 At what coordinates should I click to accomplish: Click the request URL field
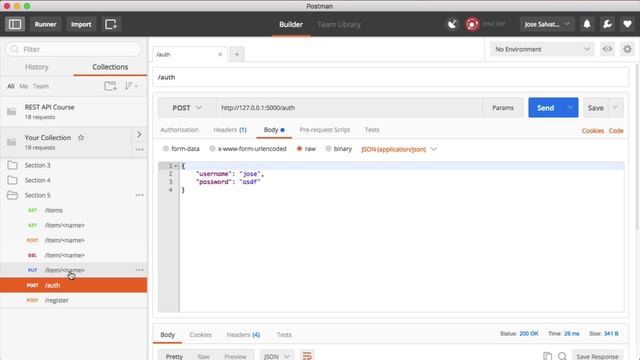(x=349, y=108)
